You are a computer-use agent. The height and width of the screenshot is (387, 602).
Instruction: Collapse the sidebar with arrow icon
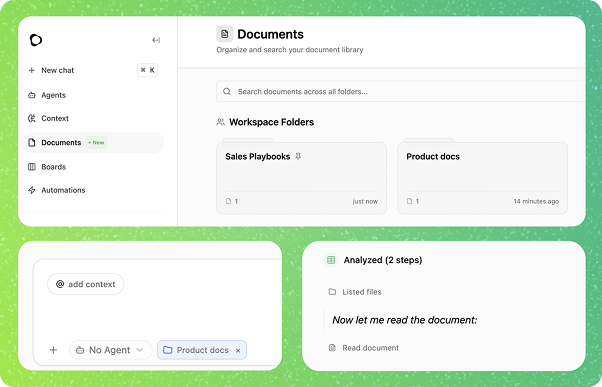[156, 40]
